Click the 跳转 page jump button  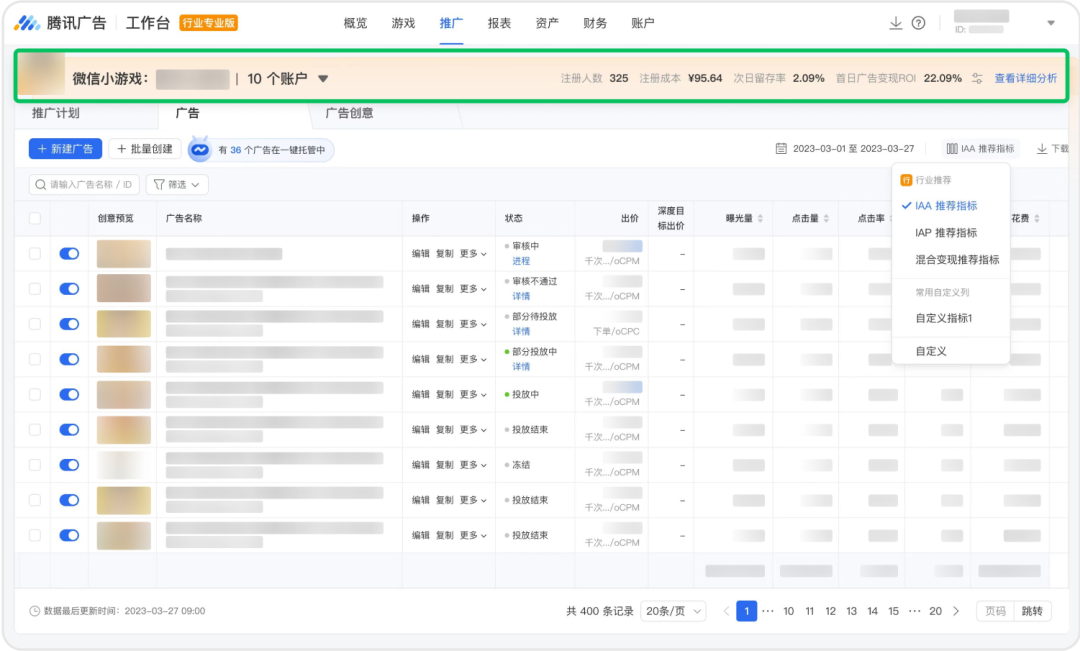click(x=1032, y=611)
